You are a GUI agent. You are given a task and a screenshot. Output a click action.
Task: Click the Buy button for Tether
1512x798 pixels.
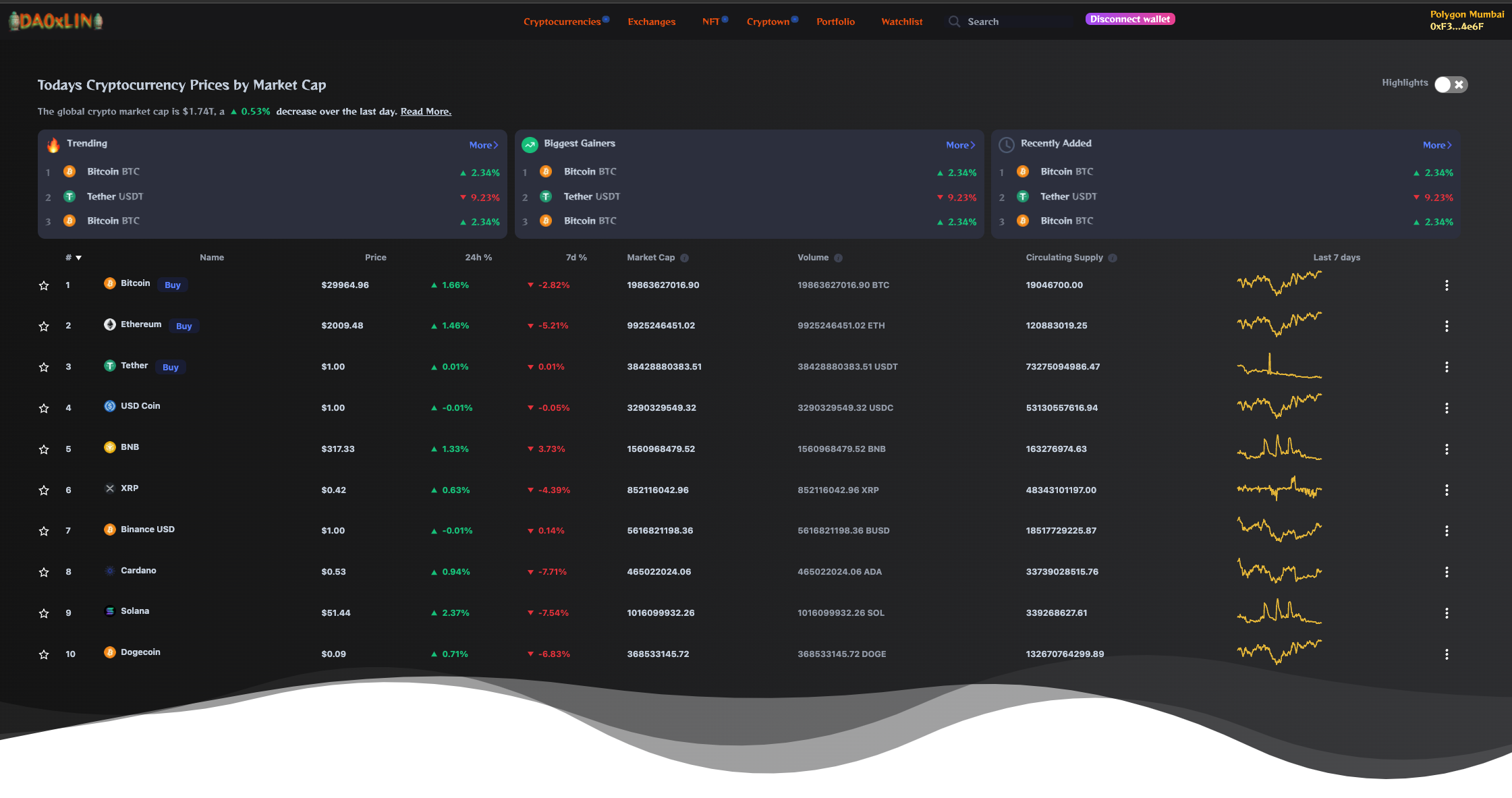pyautogui.click(x=171, y=367)
